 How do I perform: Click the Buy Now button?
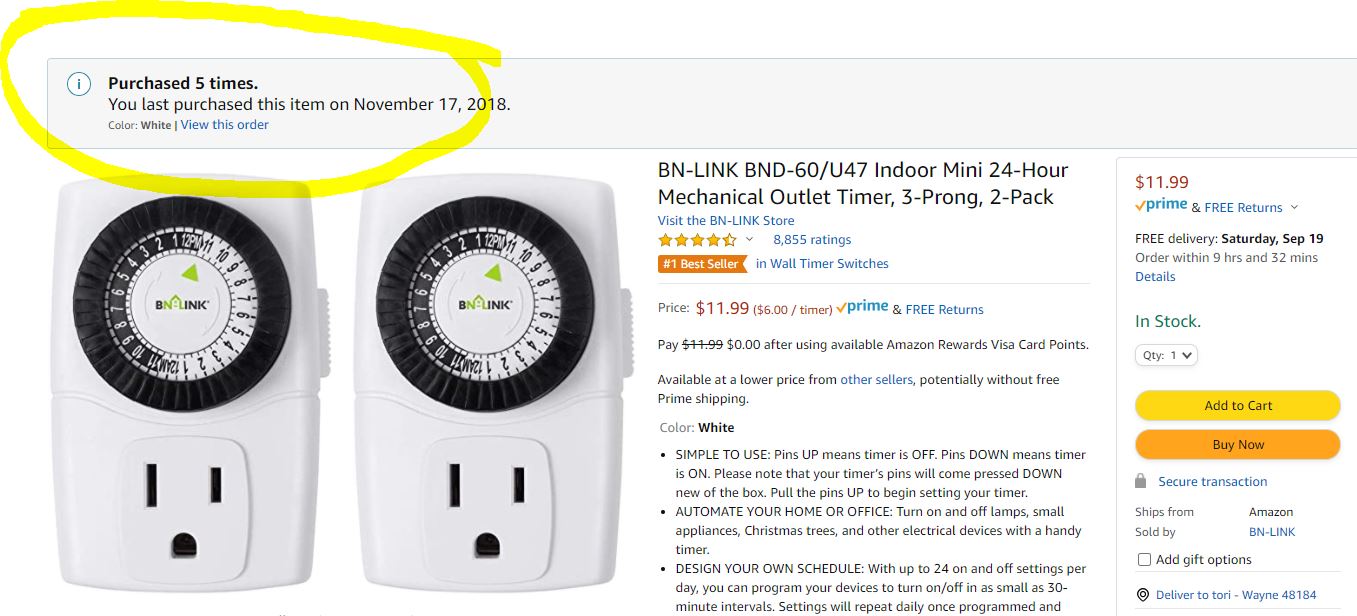pyautogui.click(x=1238, y=444)
